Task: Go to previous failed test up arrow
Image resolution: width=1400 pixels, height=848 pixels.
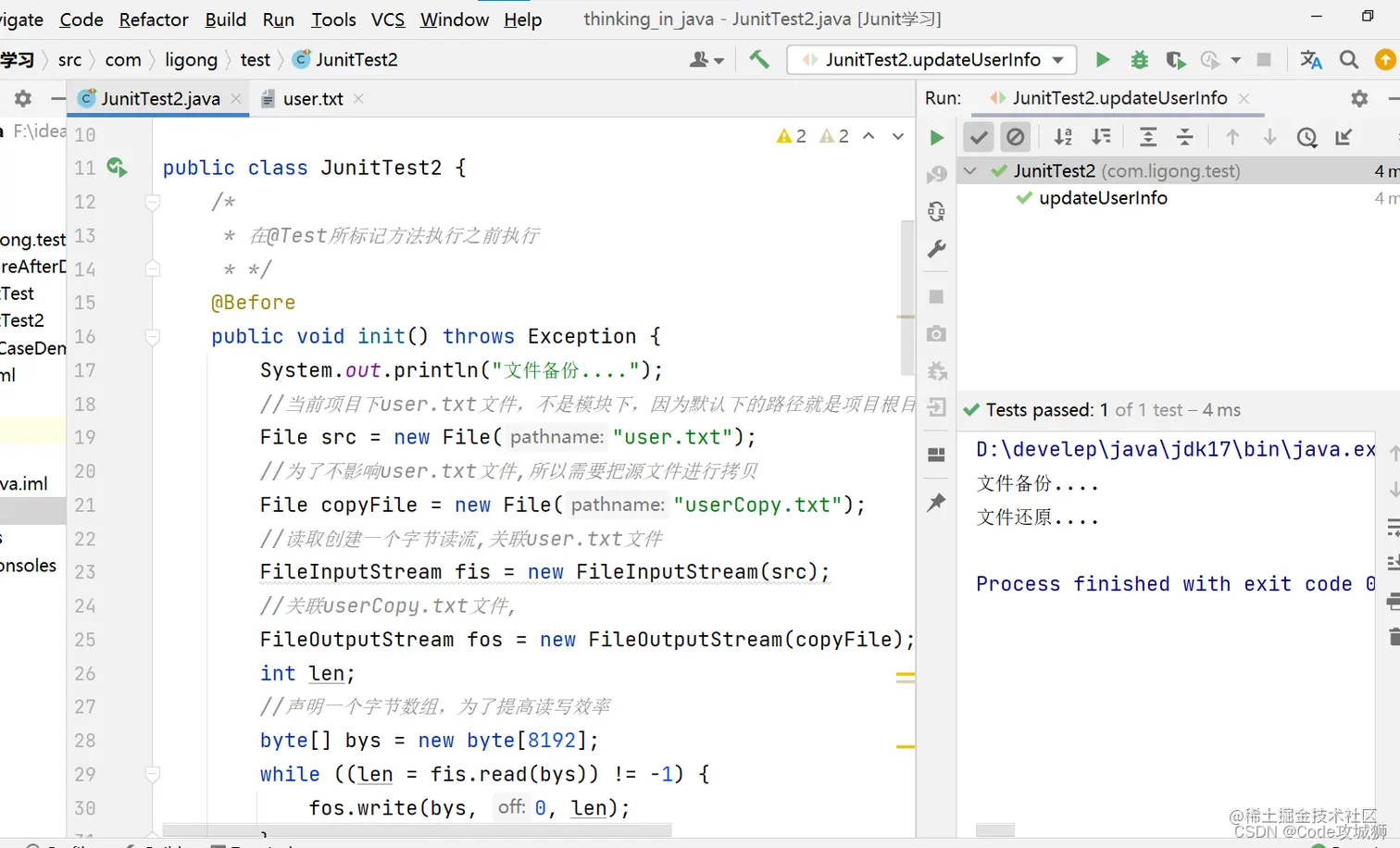Action: pos(1232,137)
